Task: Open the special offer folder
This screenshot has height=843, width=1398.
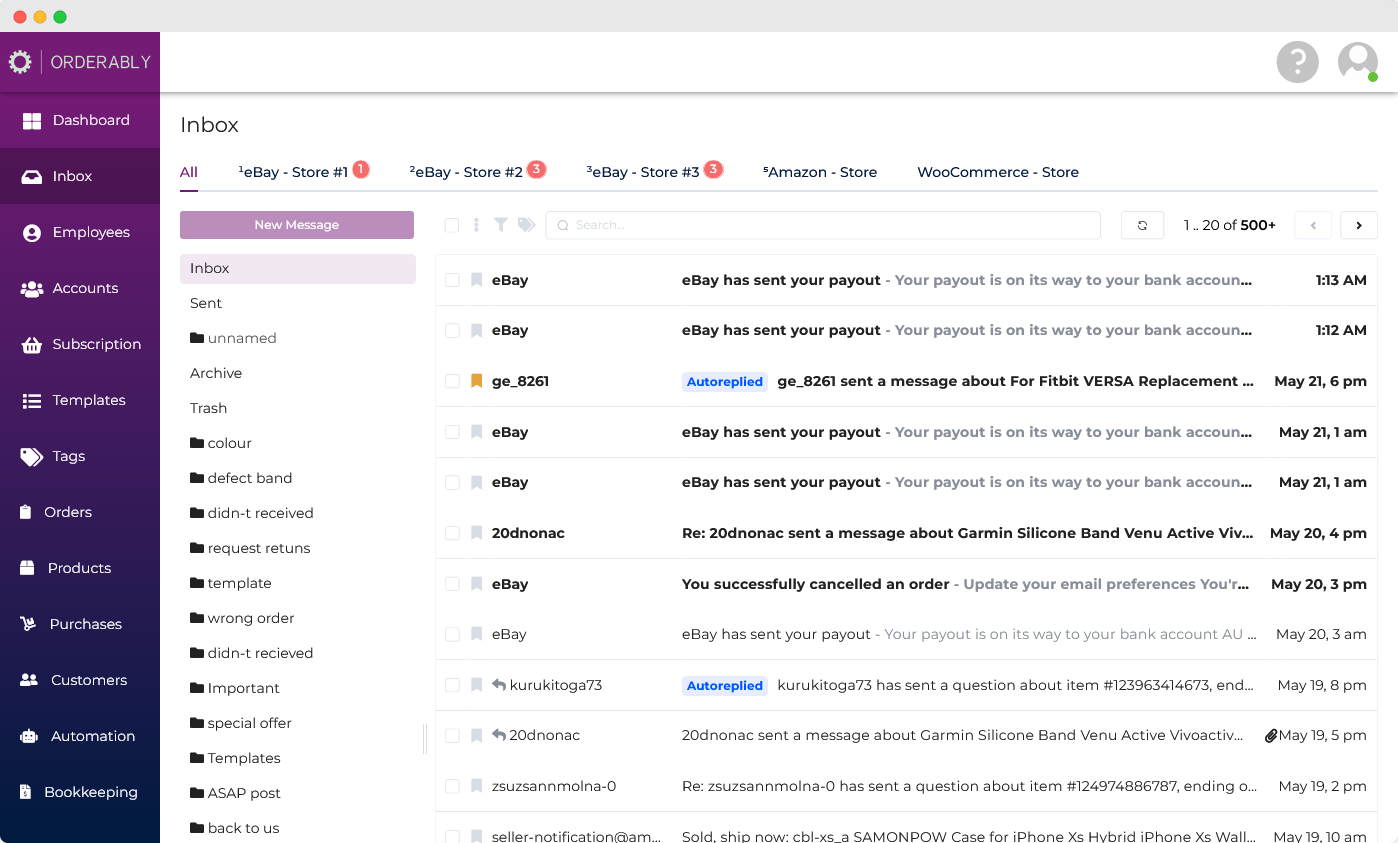Action: 298,723
